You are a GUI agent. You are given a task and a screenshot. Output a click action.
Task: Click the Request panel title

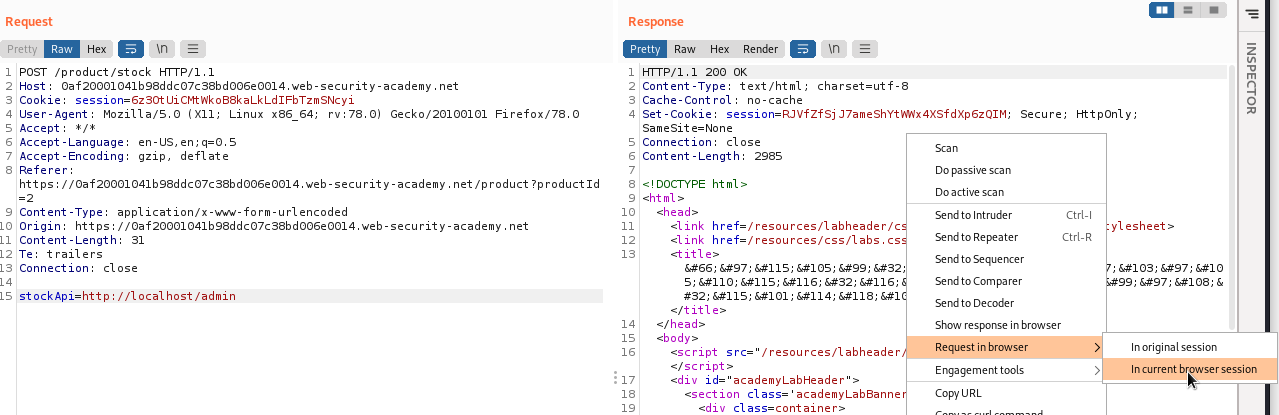pyautogui.click(x=29, y=21)
